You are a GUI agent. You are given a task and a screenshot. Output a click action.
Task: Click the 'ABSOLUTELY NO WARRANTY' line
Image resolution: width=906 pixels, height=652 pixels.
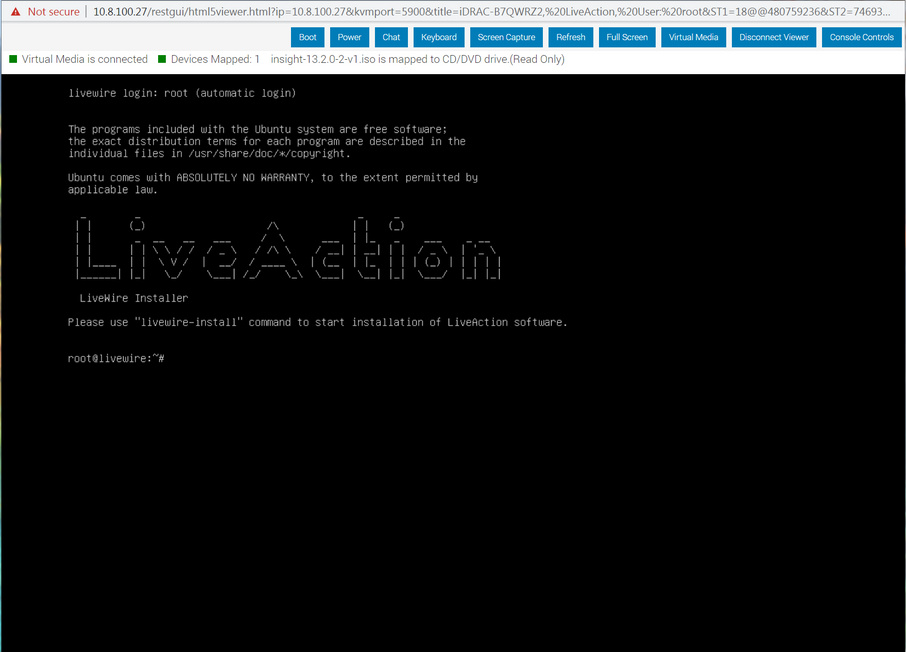click(x=273, y=177)
